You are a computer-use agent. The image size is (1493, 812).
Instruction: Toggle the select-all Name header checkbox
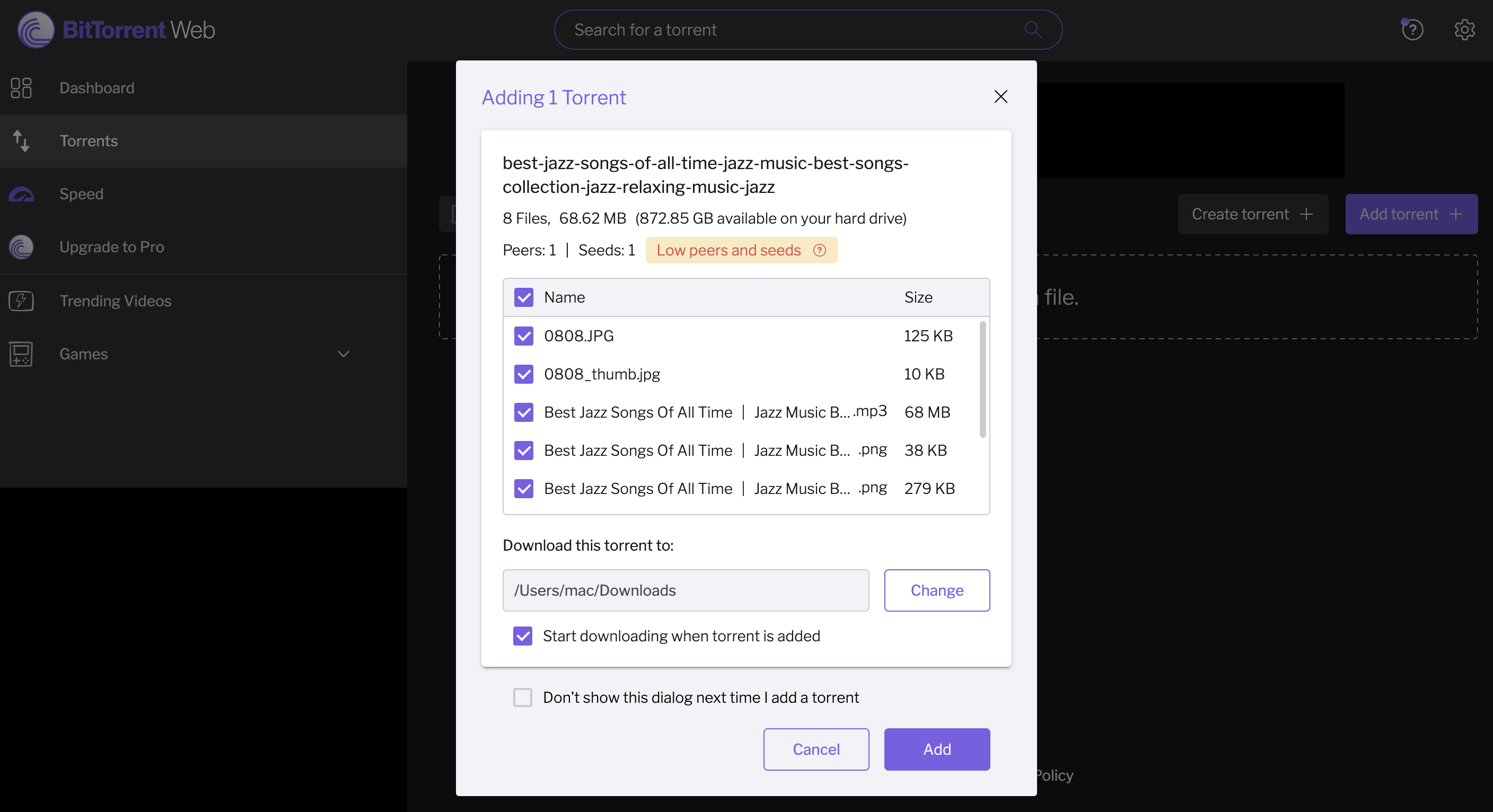tap(523, 297)
